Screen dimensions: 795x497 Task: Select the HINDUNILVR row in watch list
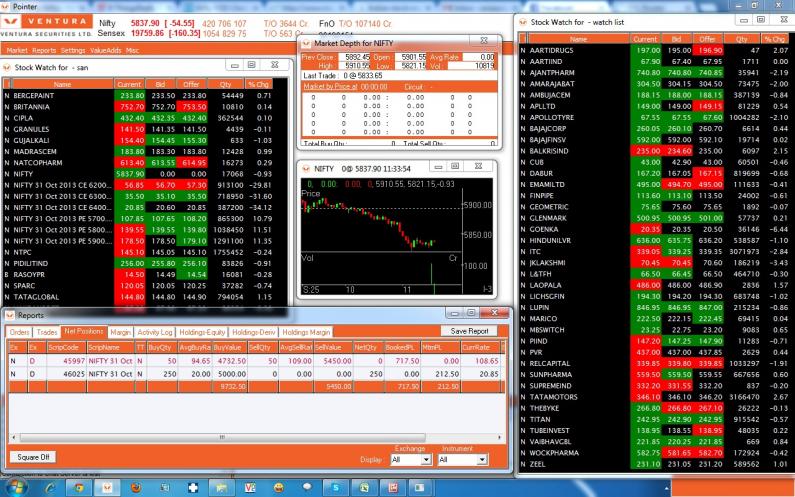[x=654, y=240]
